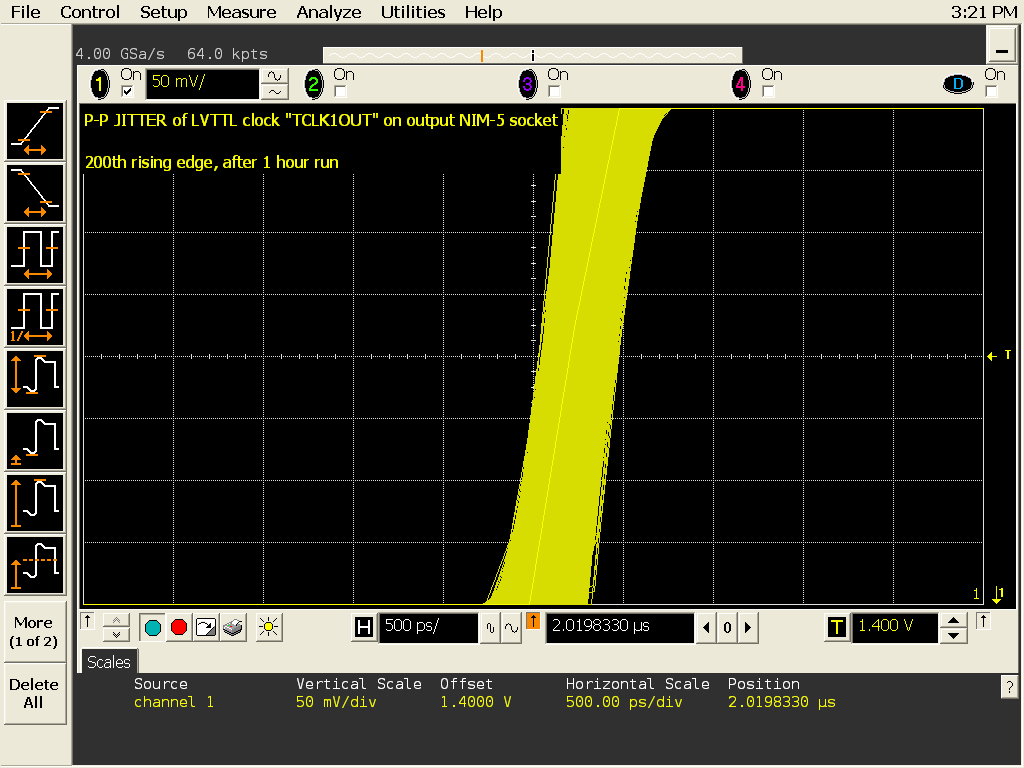The image size is (1024, 768).
Task: Select the frequency measurement icon
Action: (35, 317)
